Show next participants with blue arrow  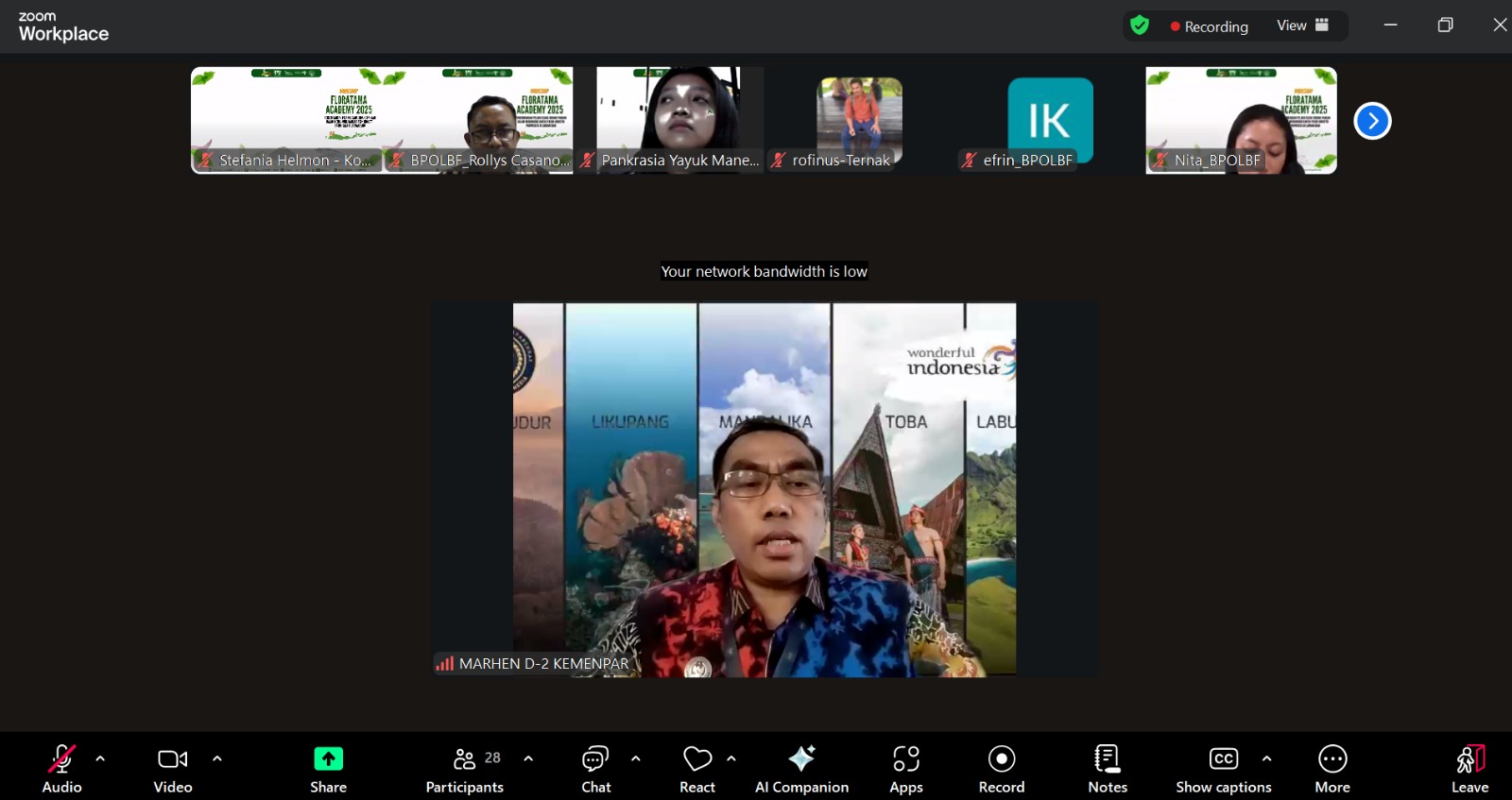tap(1372, 121)
